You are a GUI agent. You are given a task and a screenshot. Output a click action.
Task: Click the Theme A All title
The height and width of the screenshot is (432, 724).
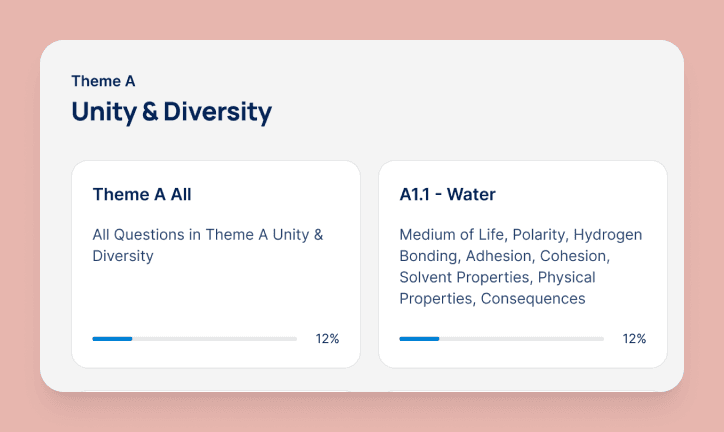pyautogui.click(x=142, y=194)
